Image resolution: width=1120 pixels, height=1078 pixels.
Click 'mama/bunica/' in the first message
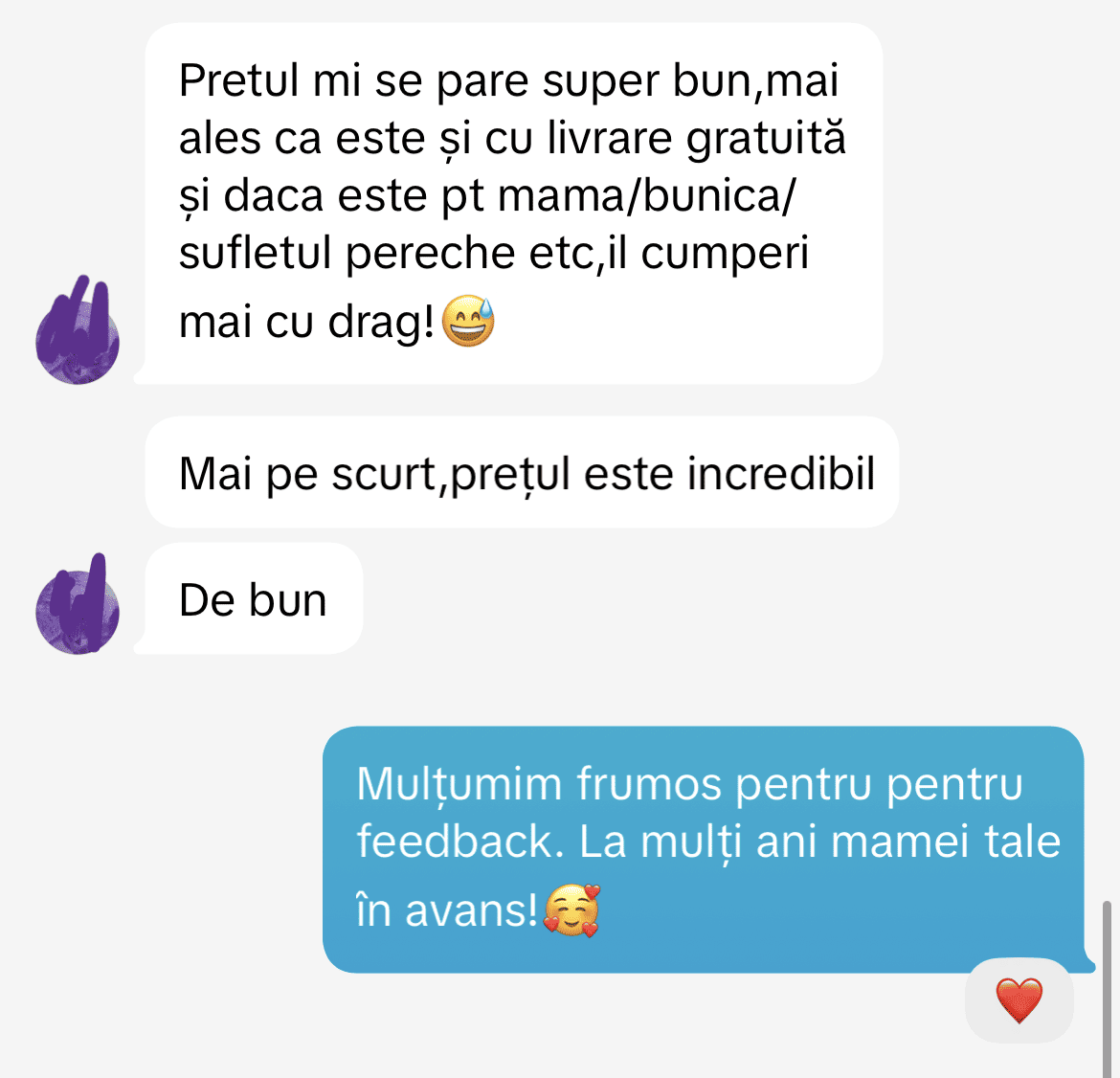pyautogui.click(x=646, y=195)
